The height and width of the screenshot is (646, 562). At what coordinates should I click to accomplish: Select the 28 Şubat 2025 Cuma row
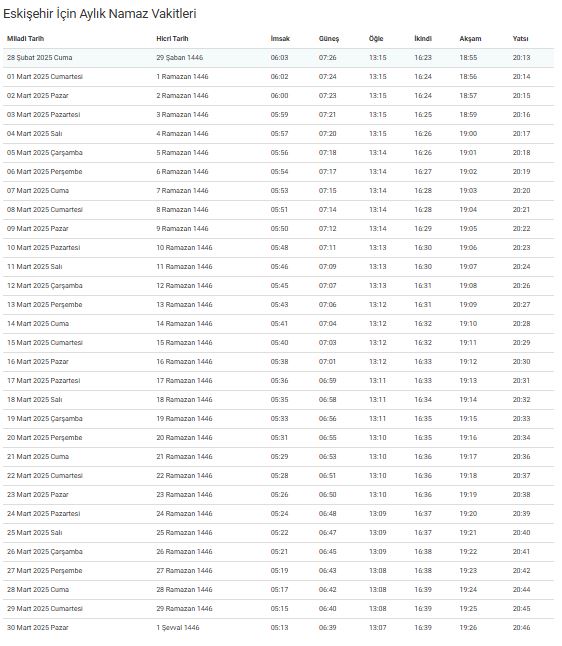coord(279,58)
